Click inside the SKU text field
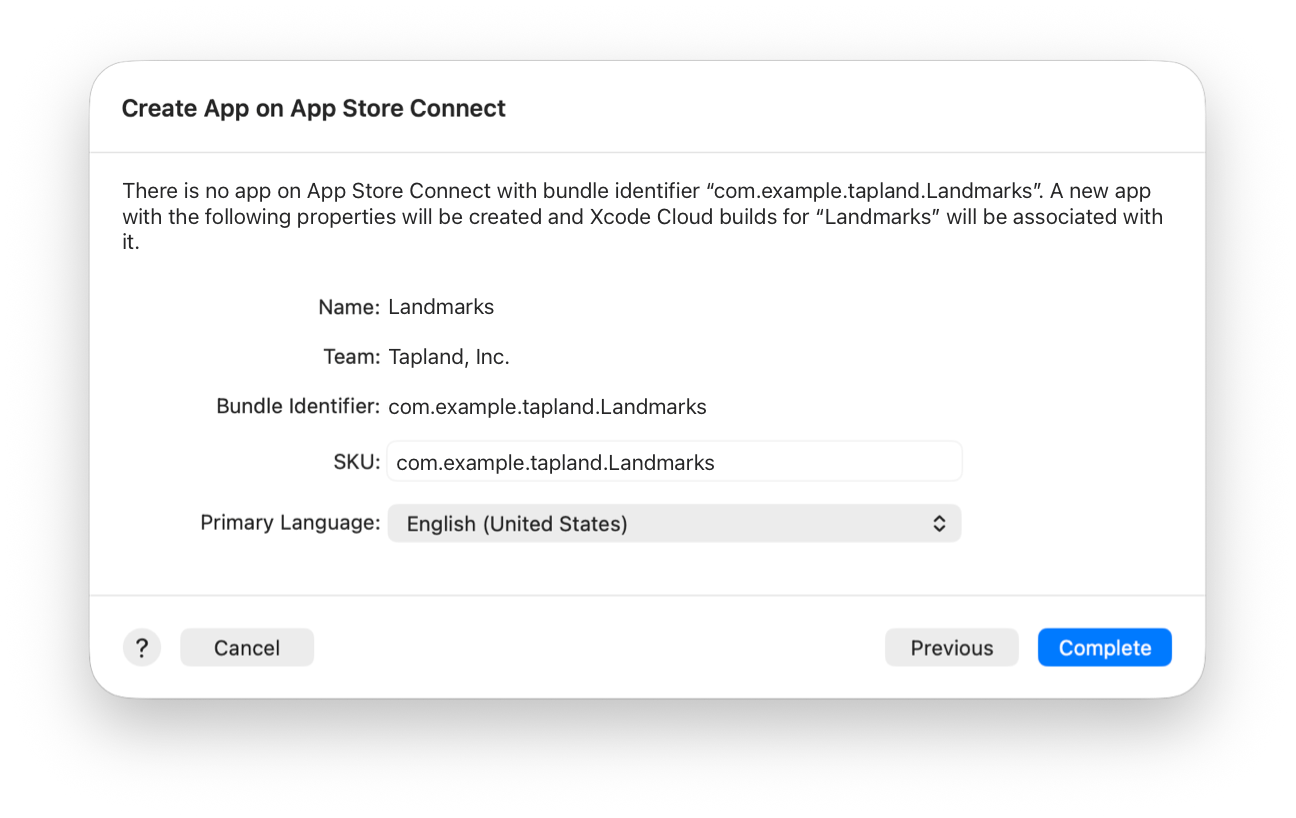1296x818 pixels. (x=673, y=461)
